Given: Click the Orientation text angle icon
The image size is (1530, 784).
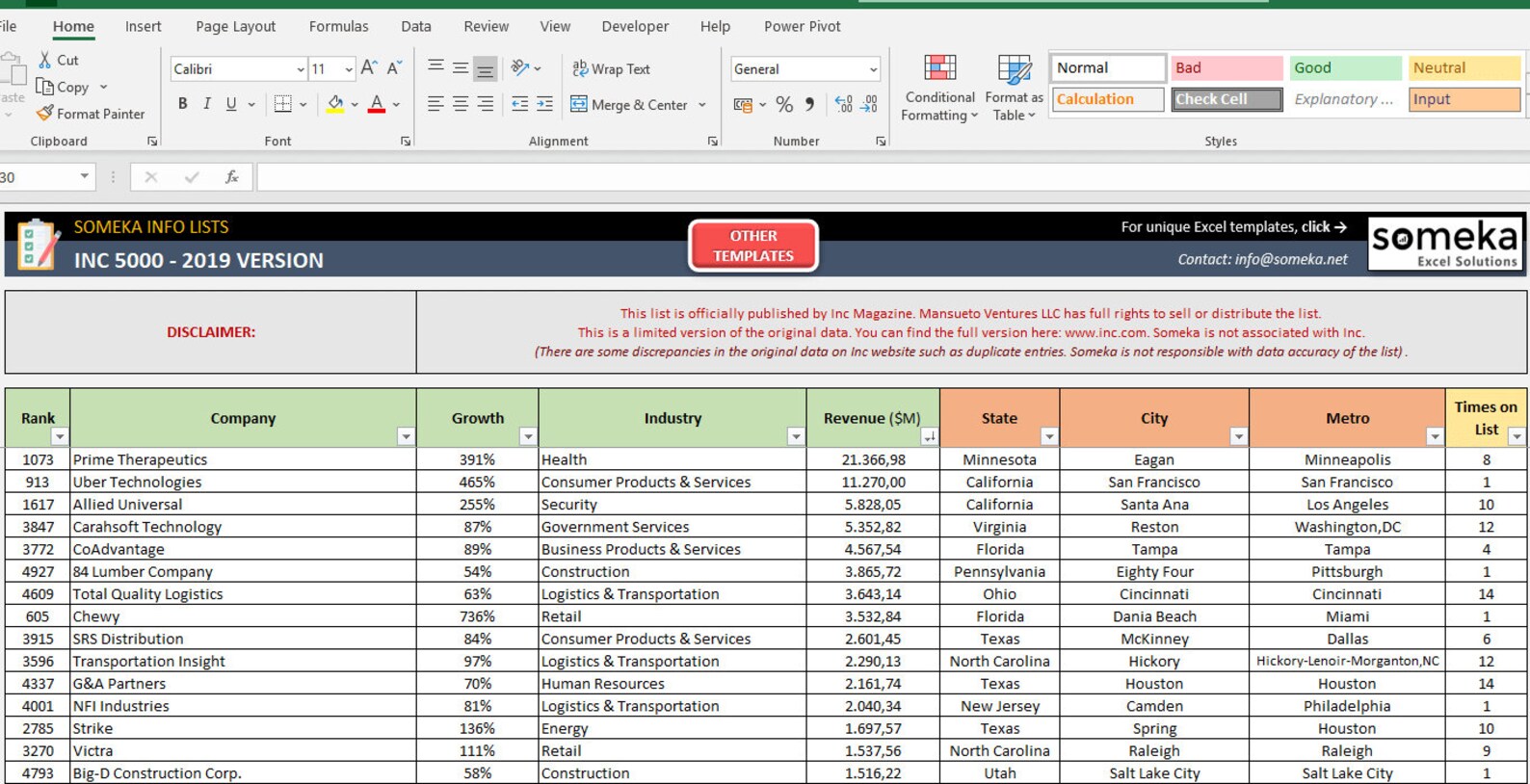Looking at the screenshot, I should 520,68.
